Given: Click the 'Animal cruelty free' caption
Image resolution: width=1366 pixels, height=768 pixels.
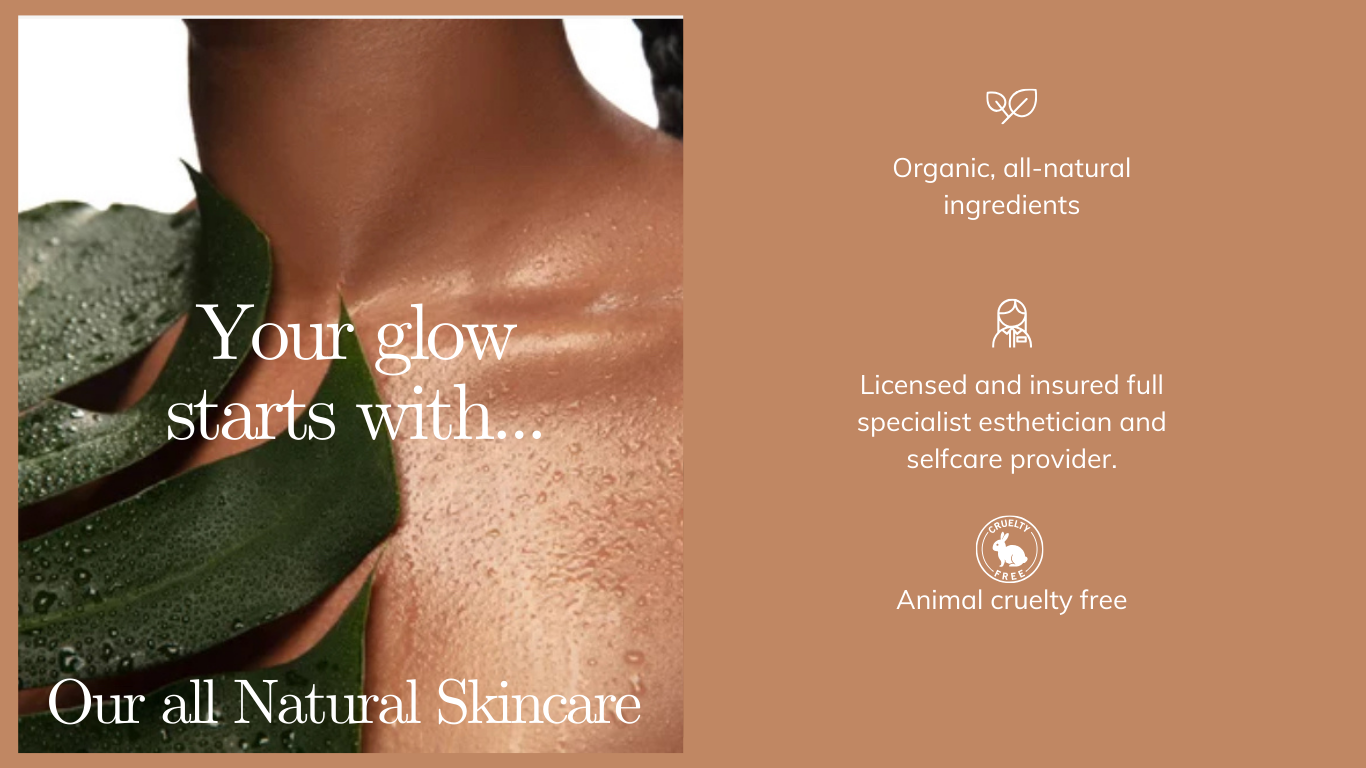Looking at the screenshot, I should (1011, 600).
